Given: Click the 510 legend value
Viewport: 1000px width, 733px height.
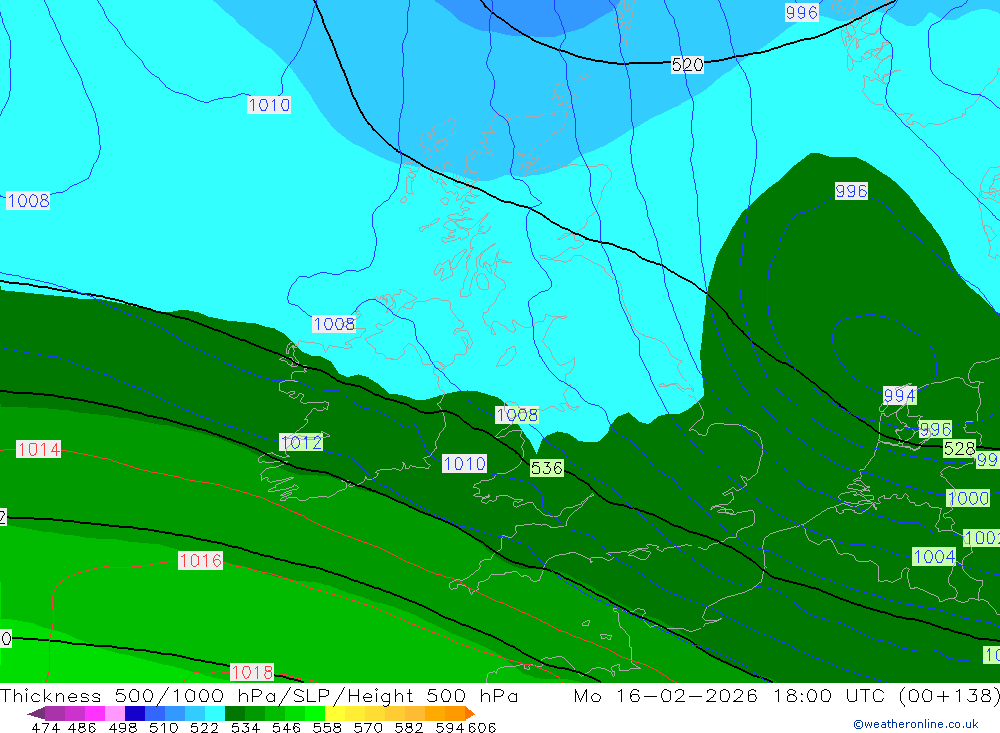Looking at the screenshot, I should point(162,727).
